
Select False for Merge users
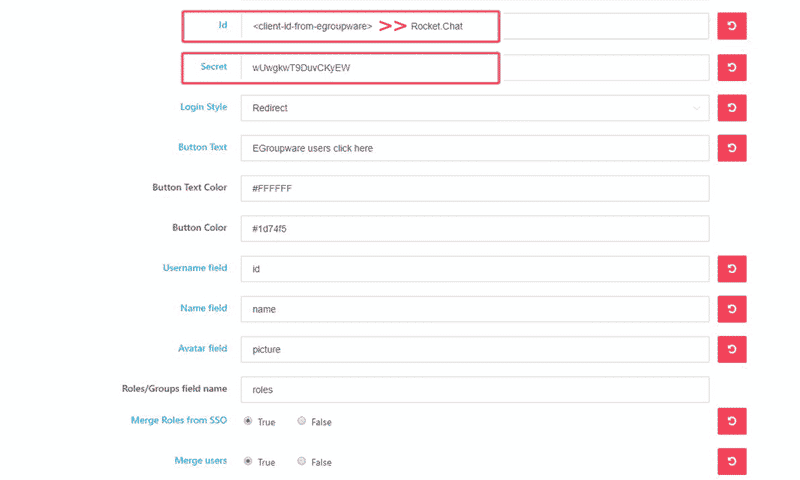(x=302, y=461)
